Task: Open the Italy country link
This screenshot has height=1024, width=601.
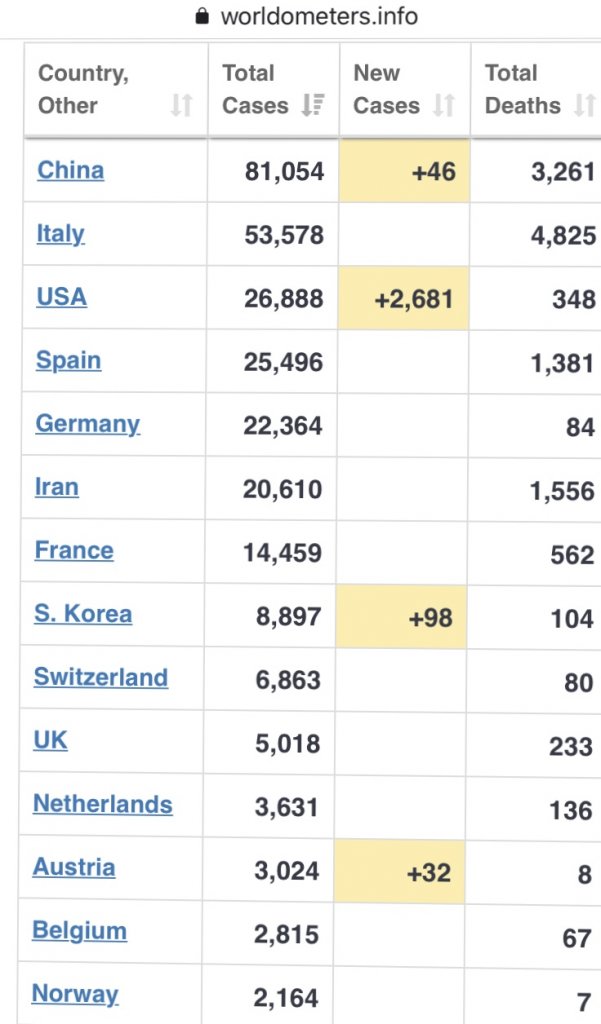Action: [61, 234]
